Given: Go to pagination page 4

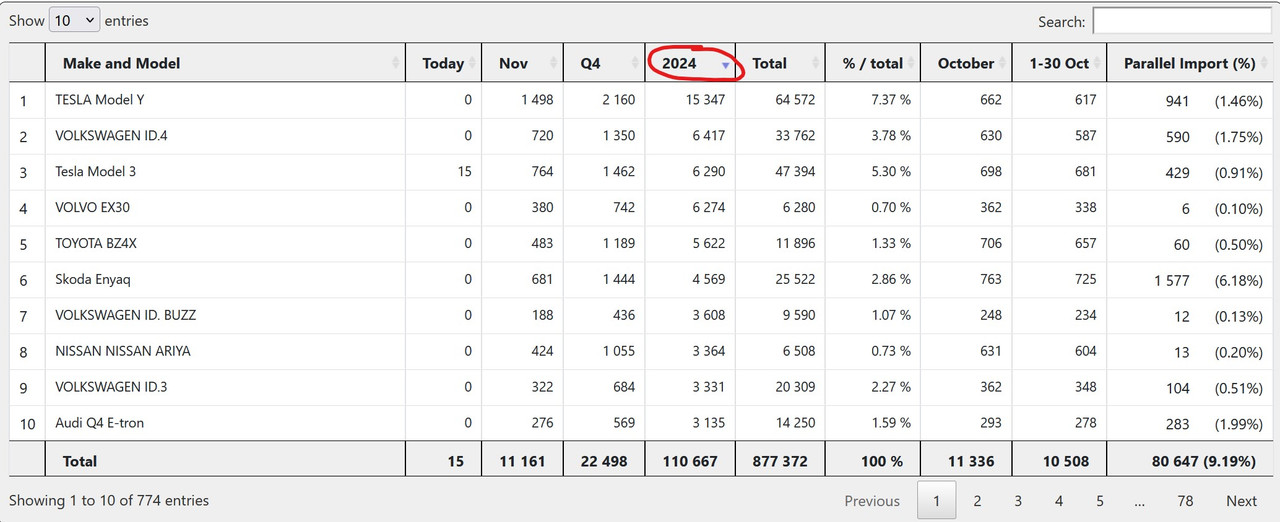Looking at the screenshot, I should point(1058,501).
